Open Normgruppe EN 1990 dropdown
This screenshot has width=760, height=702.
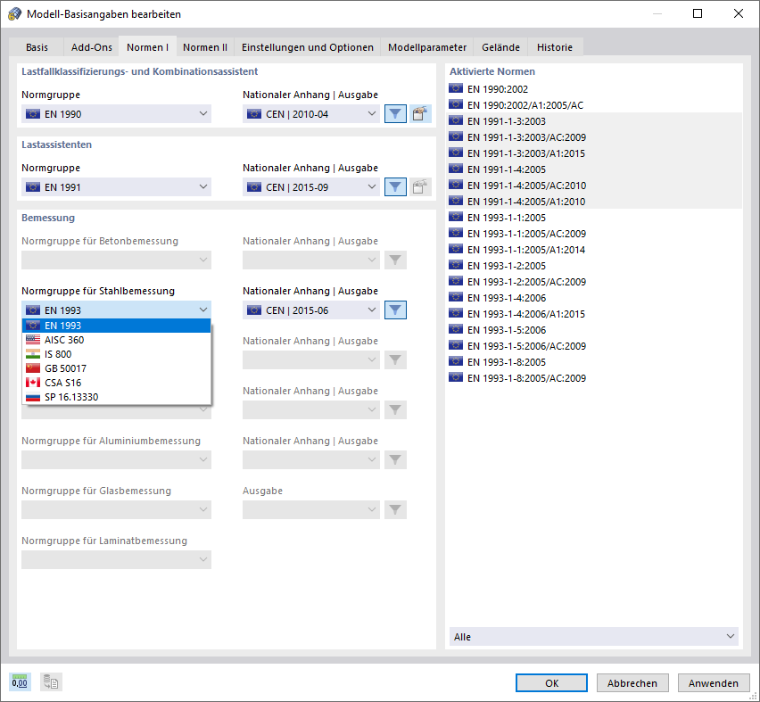coord(116,114)
